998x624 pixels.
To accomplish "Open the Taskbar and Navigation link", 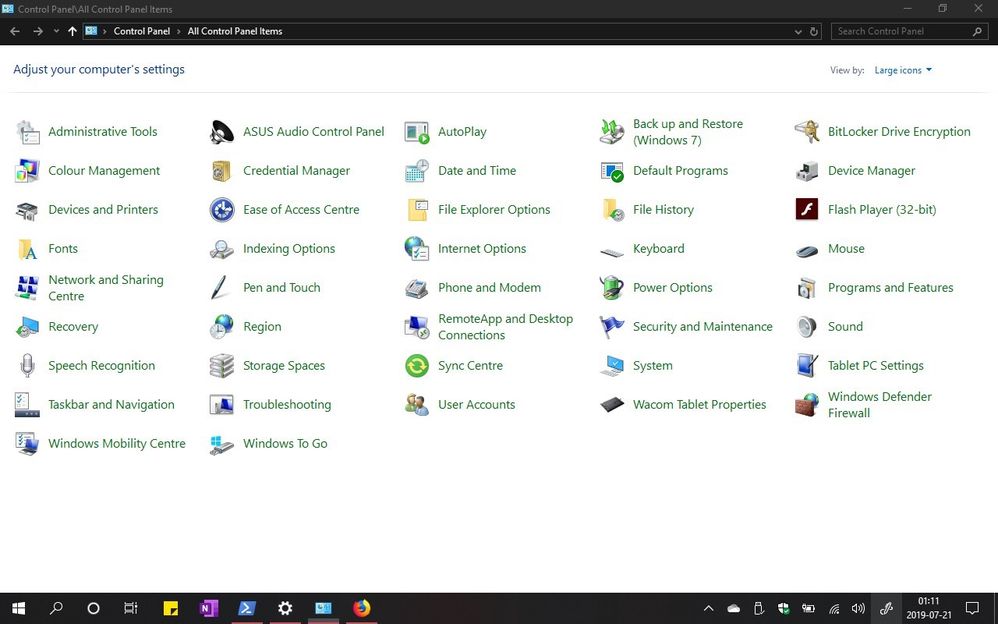I will [111, 404].
